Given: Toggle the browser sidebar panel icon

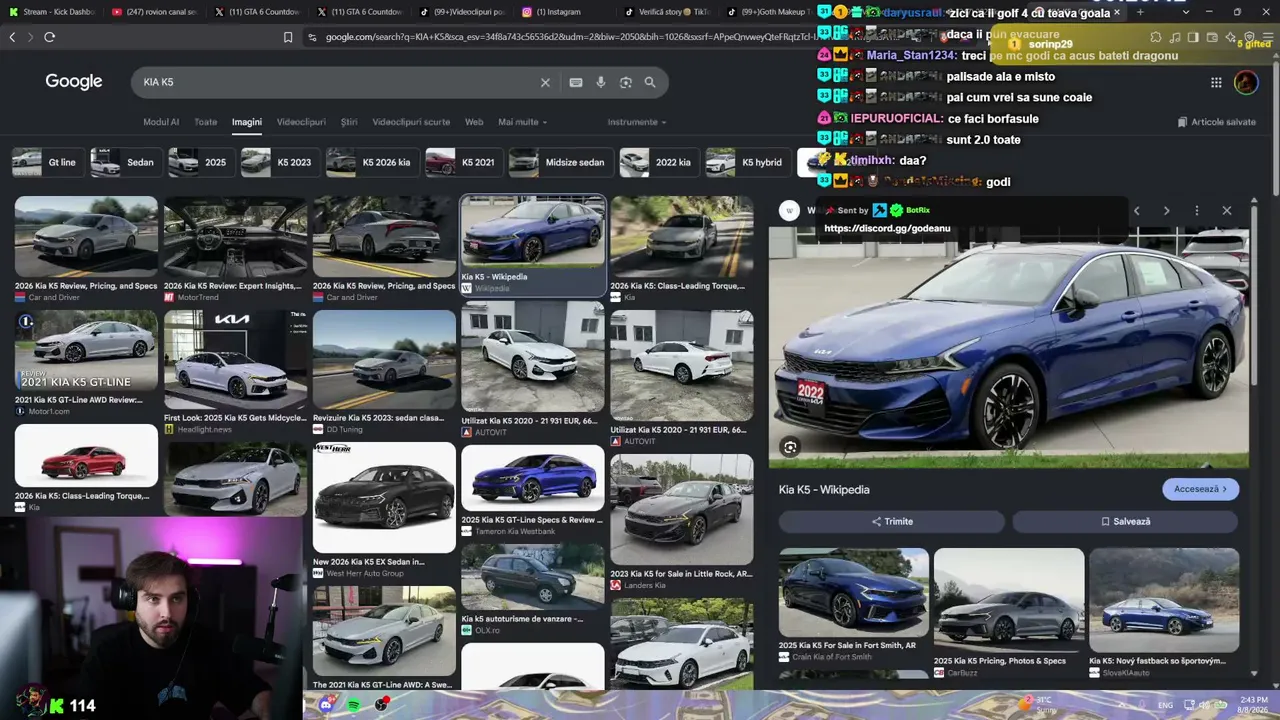Looking at the screenshot, I should pos(1195,37).
